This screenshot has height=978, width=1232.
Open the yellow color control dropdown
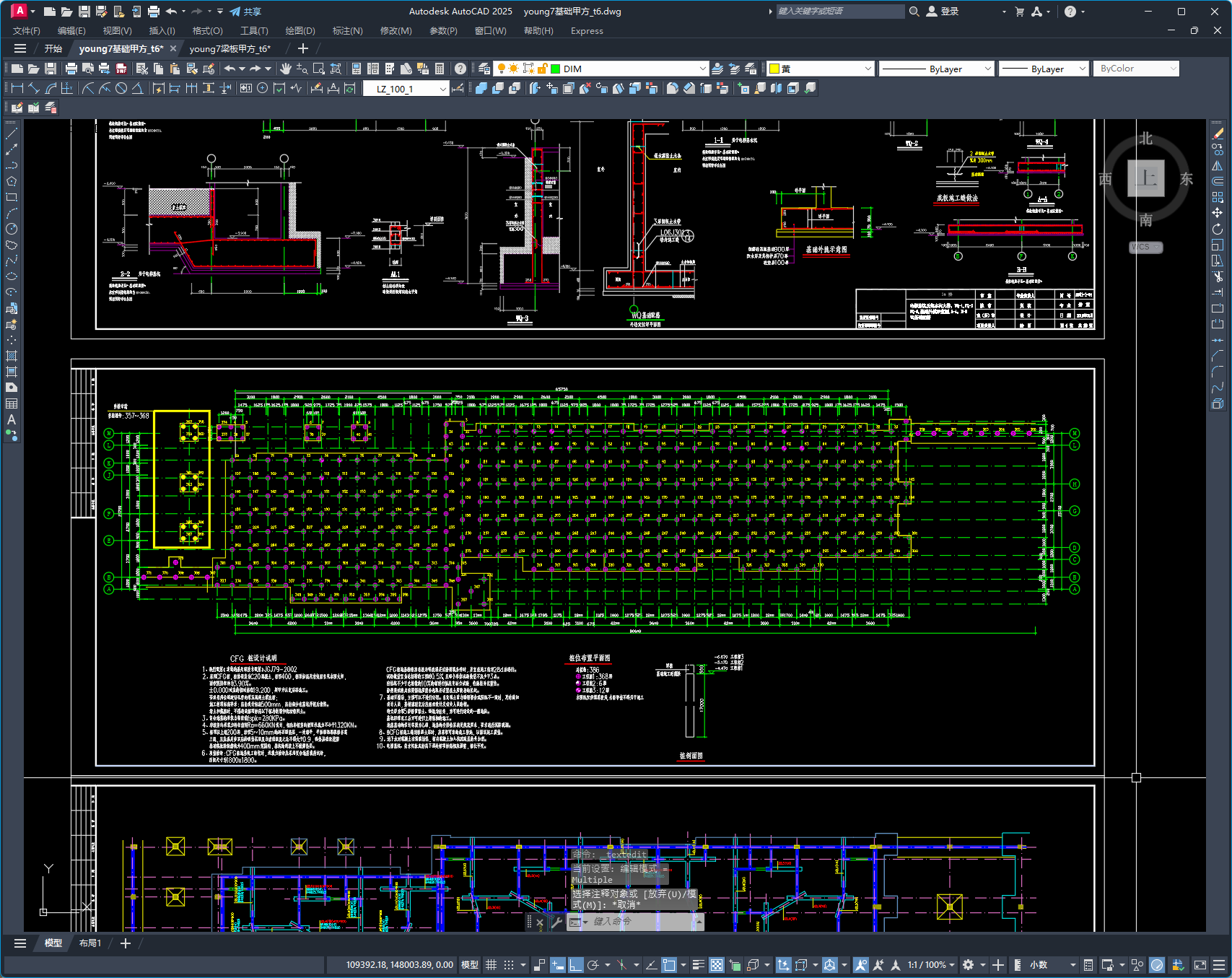tap(868, 69)
